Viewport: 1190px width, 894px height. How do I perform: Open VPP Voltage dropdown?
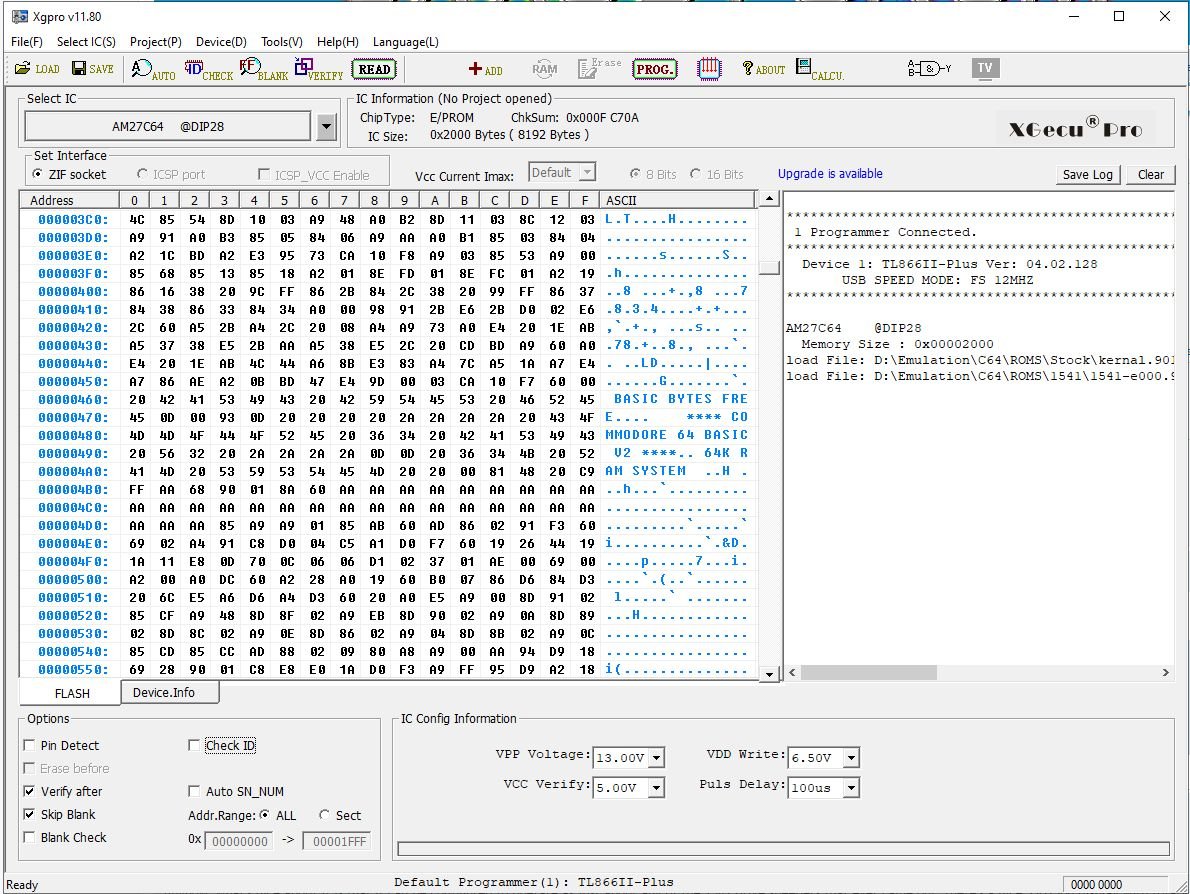point(656,757)
